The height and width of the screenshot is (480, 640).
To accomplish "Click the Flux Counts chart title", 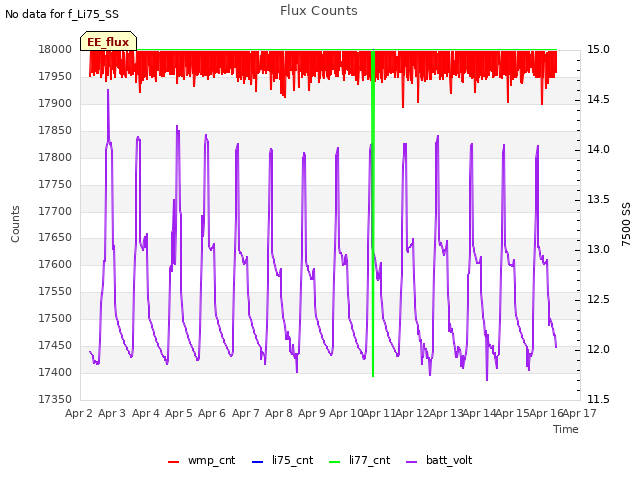I will 319,11.
